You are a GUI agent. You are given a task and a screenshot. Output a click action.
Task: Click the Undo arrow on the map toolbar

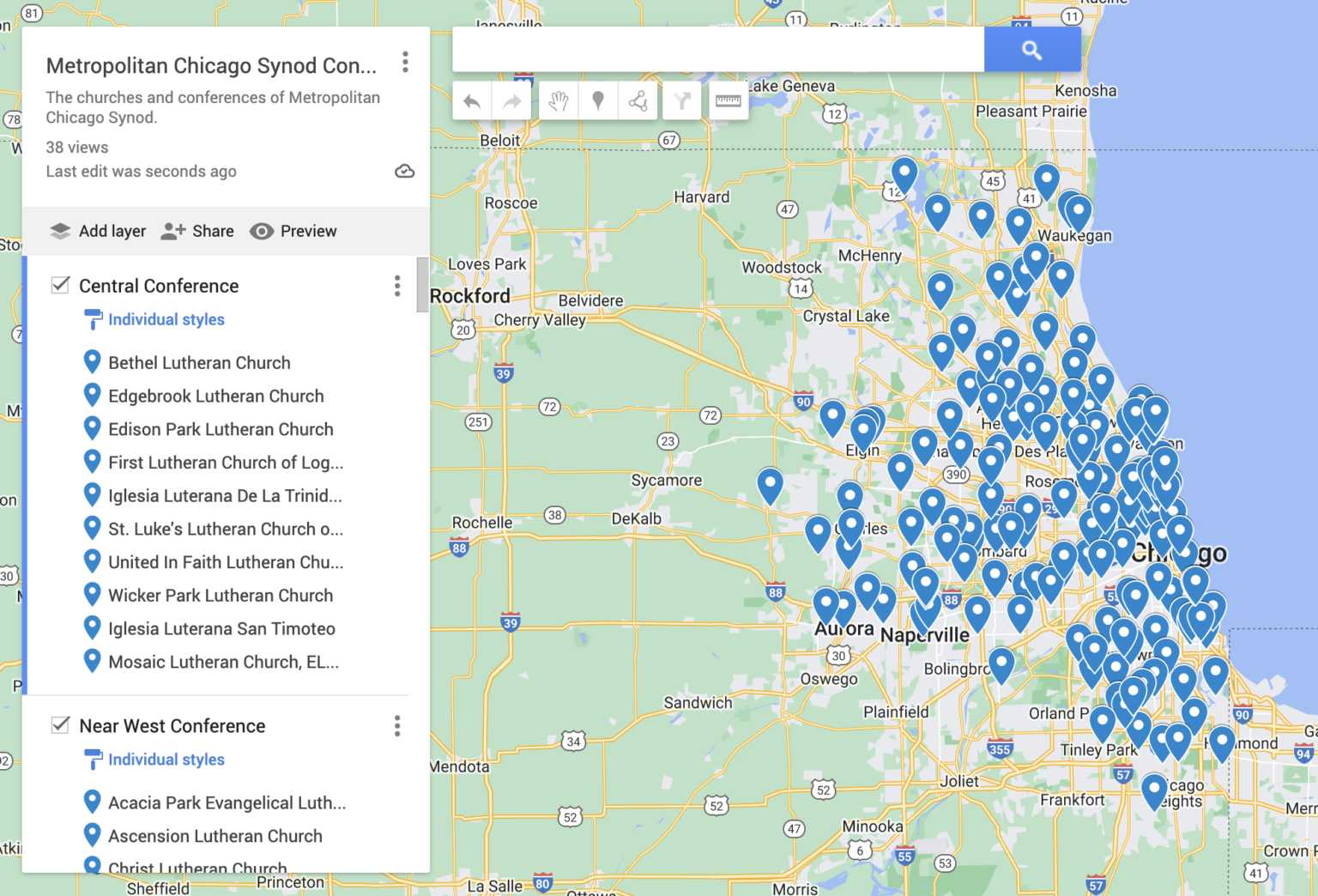click(x=471, y=100)
